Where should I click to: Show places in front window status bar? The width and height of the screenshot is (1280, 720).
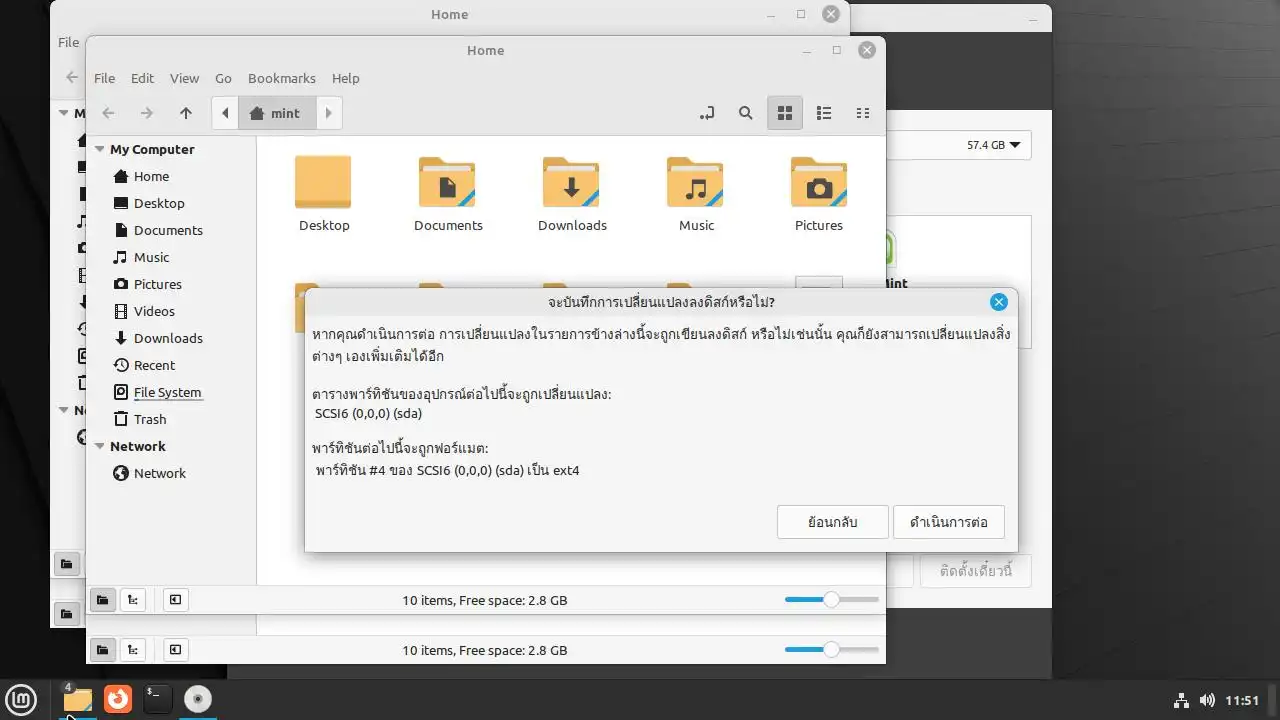coord(102,600)
